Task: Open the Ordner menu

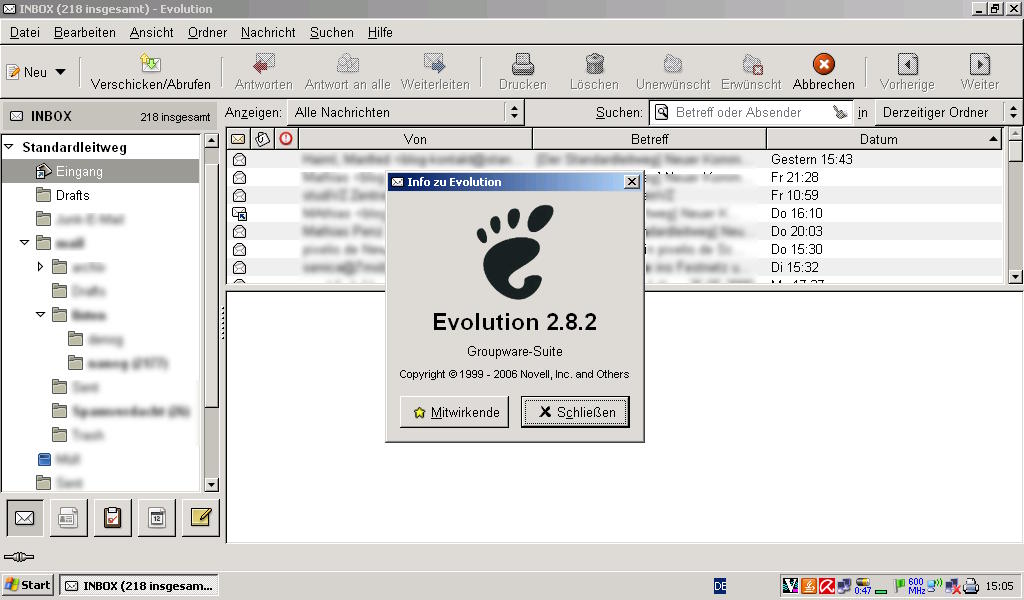Action: 207,32
